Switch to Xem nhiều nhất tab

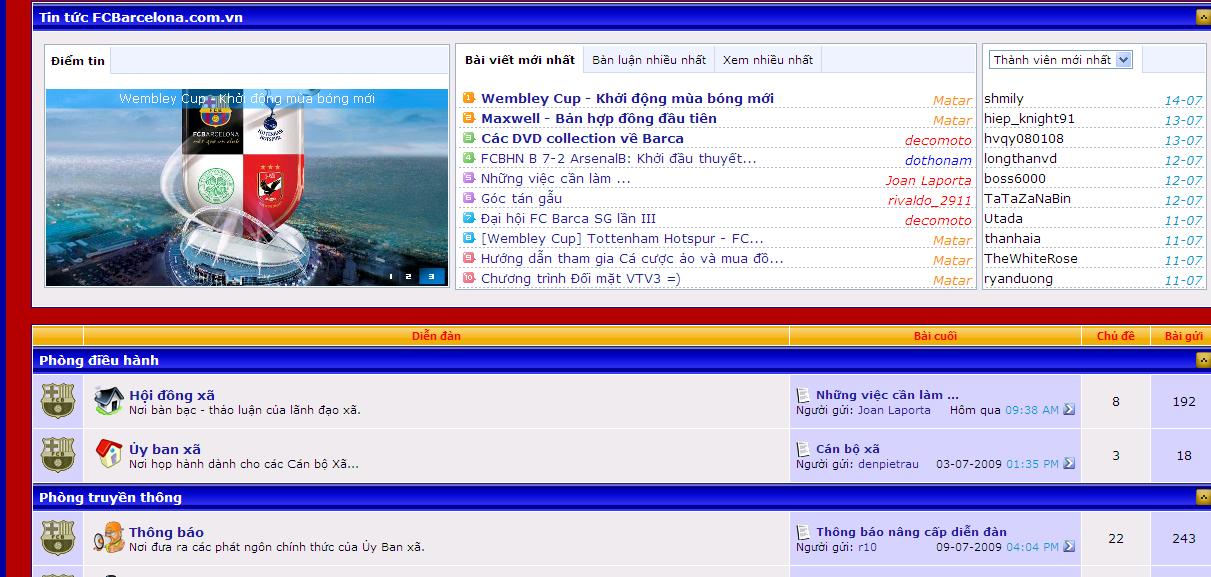point(767,60)
